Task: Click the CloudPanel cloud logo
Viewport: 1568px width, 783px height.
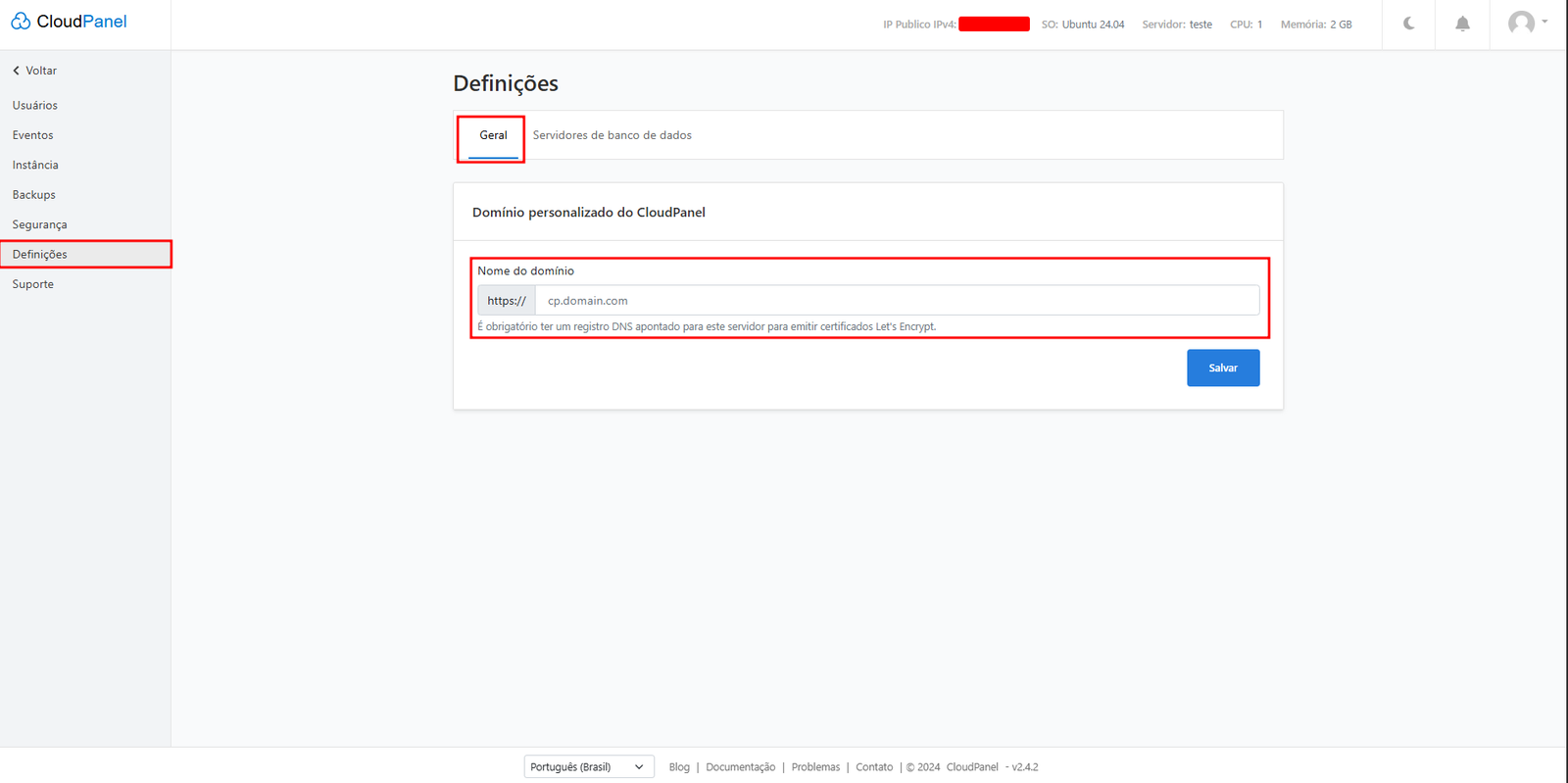Action: (21, 22)
